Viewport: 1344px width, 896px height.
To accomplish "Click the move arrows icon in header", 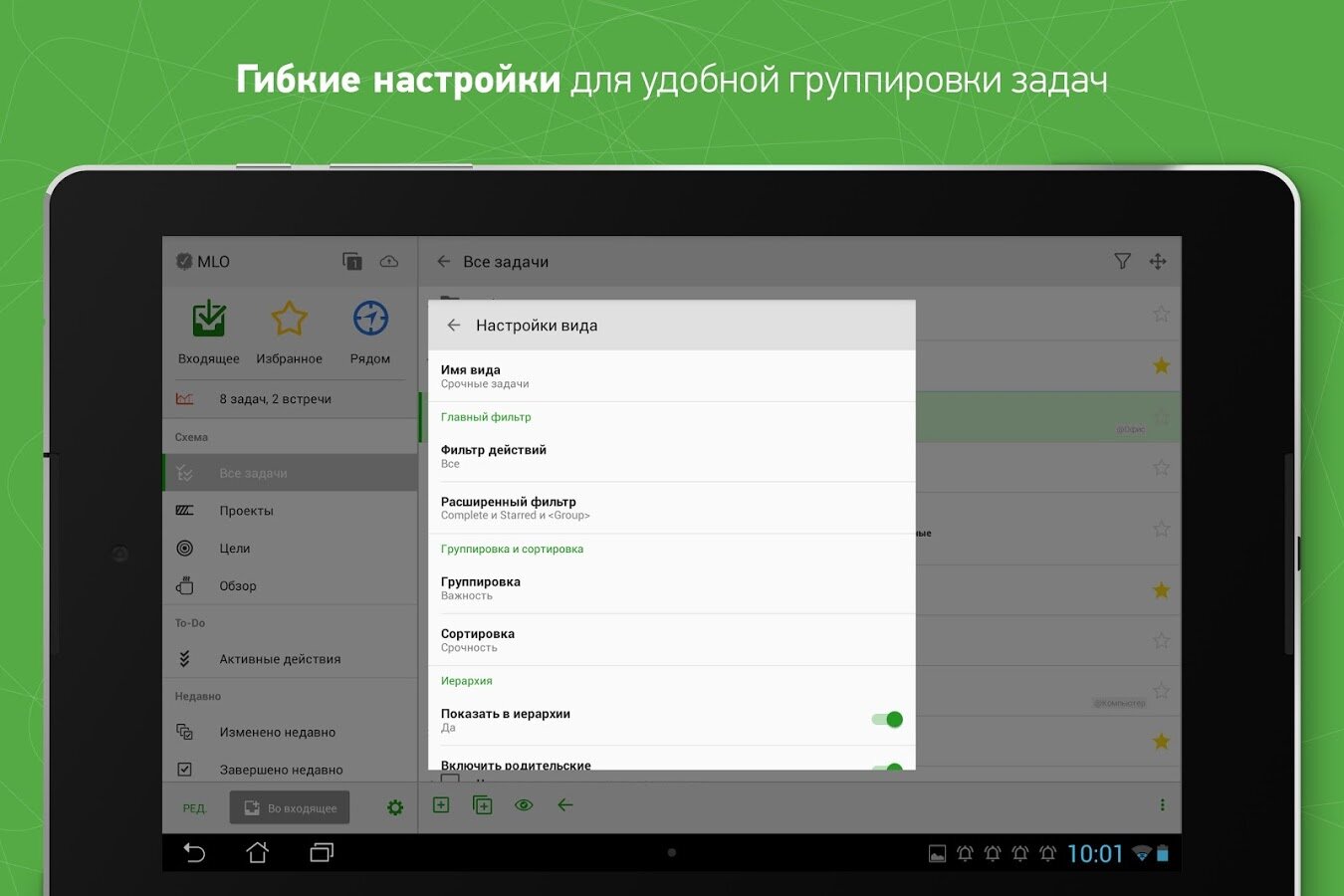I will point(1158,262).
